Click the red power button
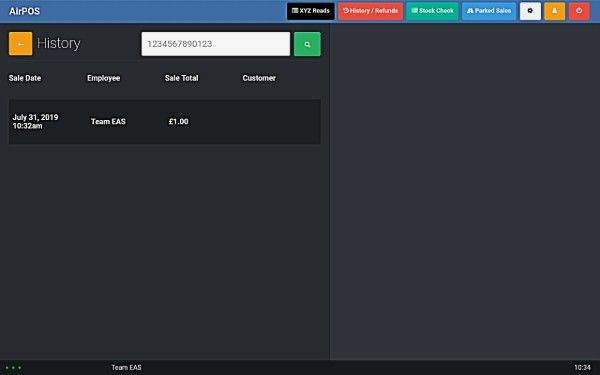This screenshot has height=375, width=600. [579, 11]
